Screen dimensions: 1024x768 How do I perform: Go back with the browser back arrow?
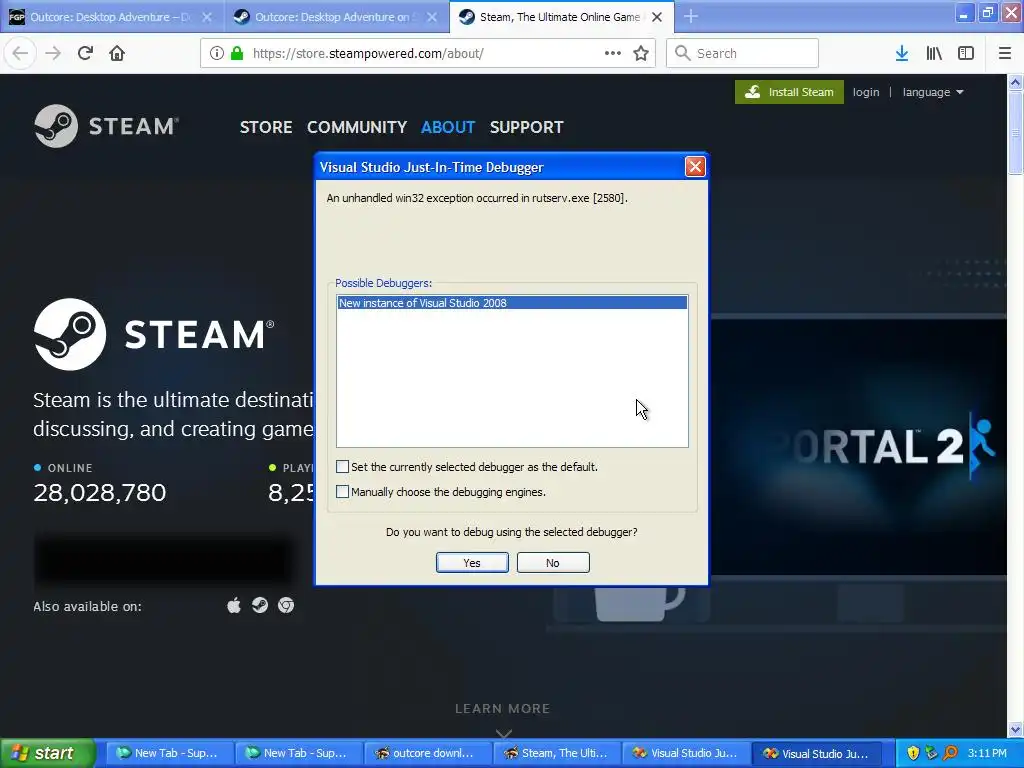[x=20, y=54]
